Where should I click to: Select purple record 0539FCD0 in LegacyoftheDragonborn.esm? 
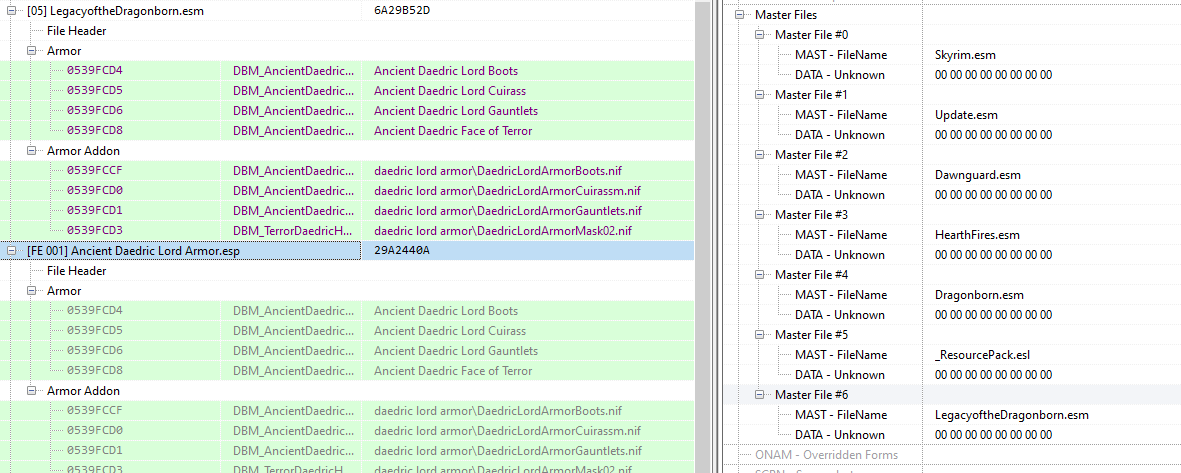[x=95, y=191]
